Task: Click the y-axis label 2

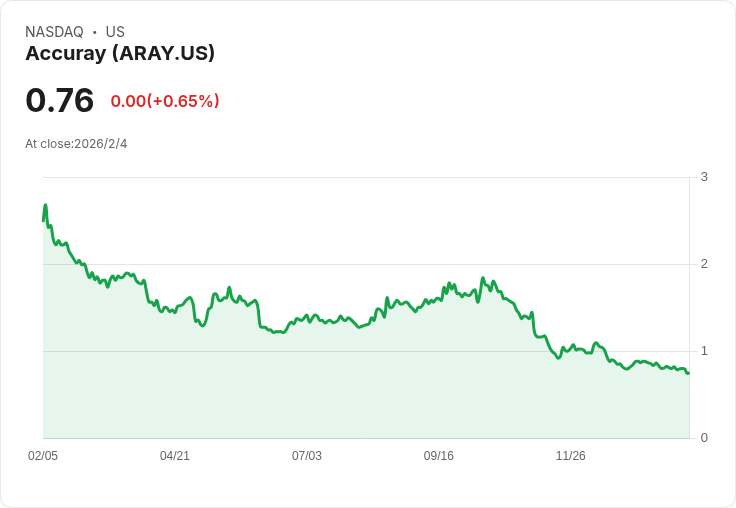Action: click(704, 264)
